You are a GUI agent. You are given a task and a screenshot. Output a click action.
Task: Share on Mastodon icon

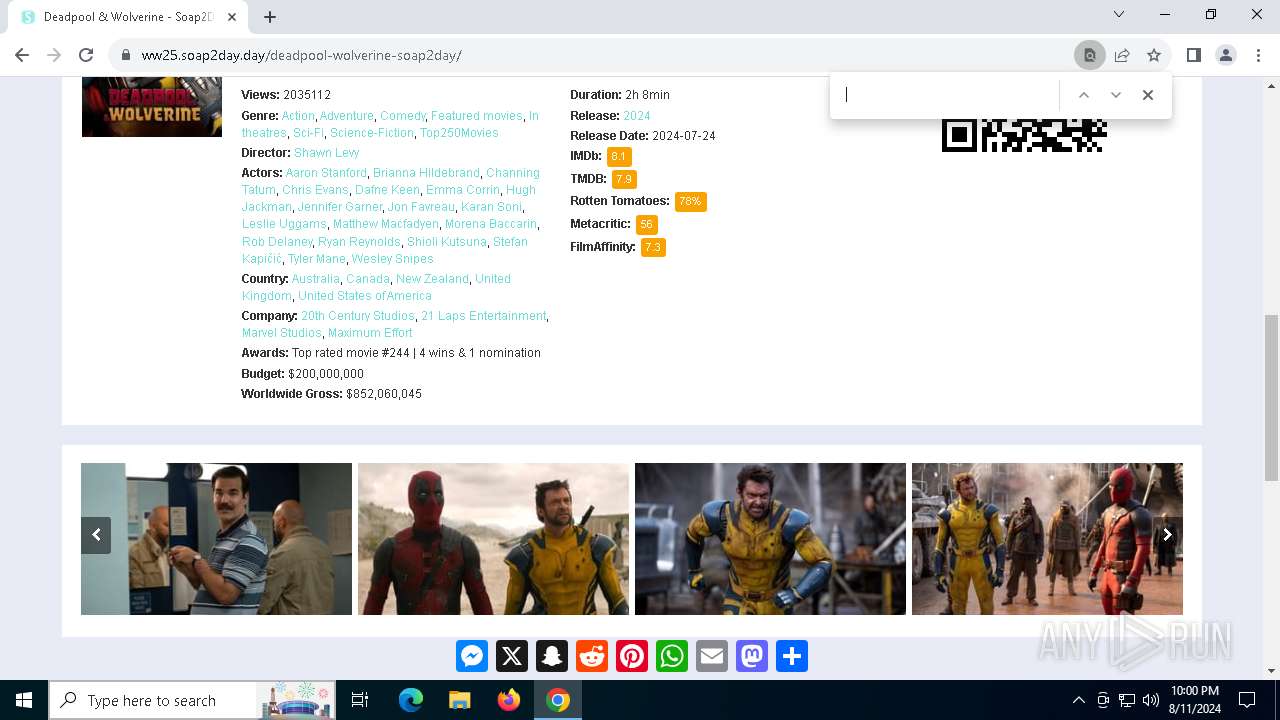(752, 656)
